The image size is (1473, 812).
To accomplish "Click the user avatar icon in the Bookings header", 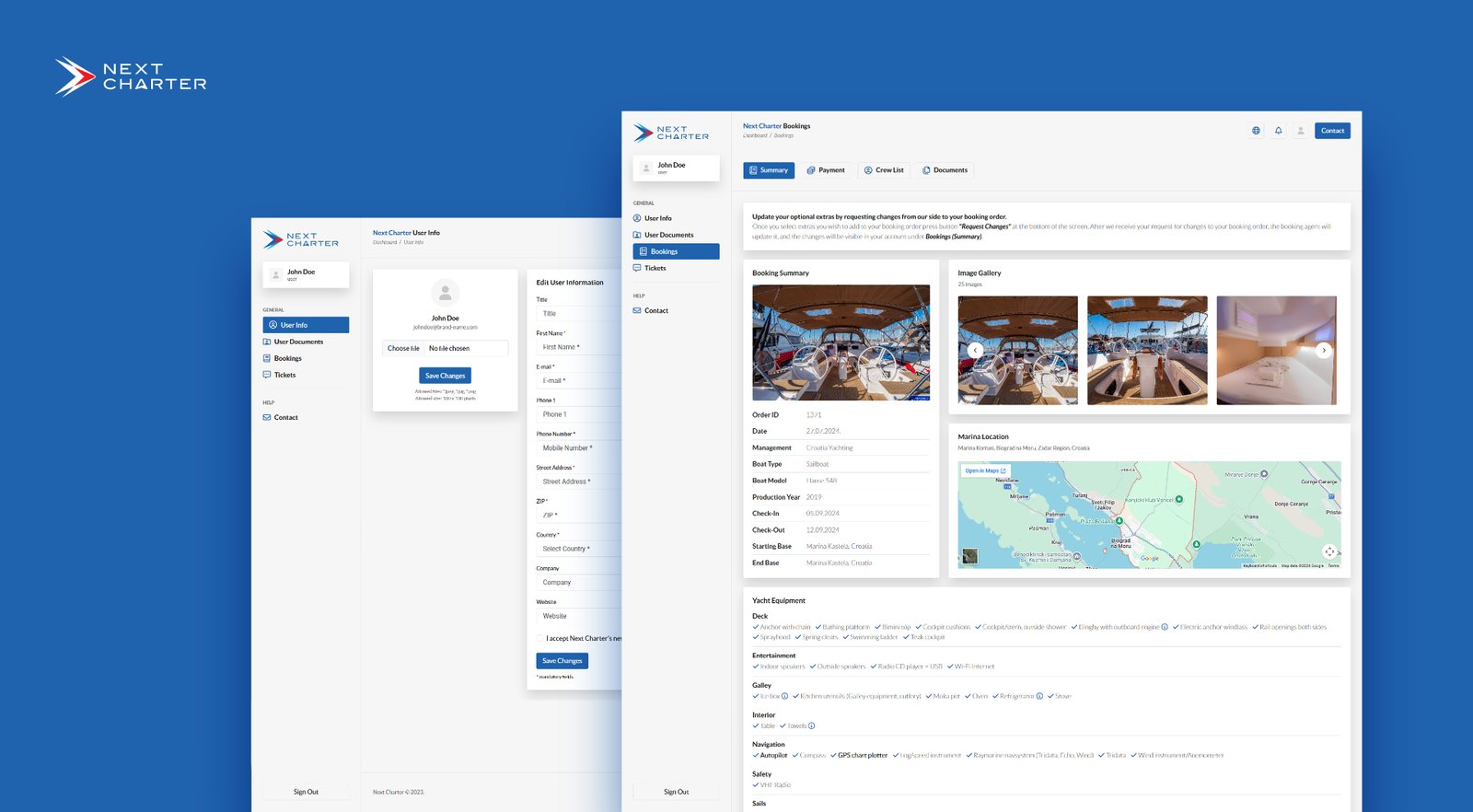I will coord(1300,131).
